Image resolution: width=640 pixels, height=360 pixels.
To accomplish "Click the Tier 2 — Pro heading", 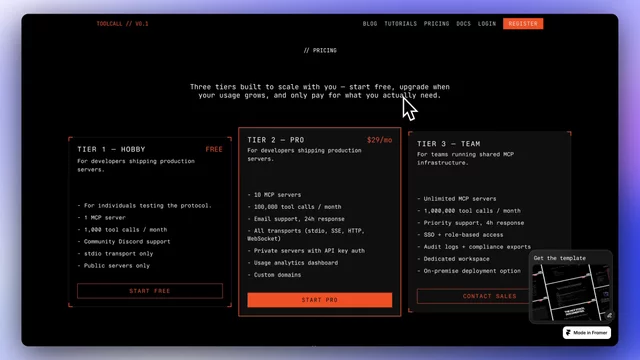I will coord(276,140).
